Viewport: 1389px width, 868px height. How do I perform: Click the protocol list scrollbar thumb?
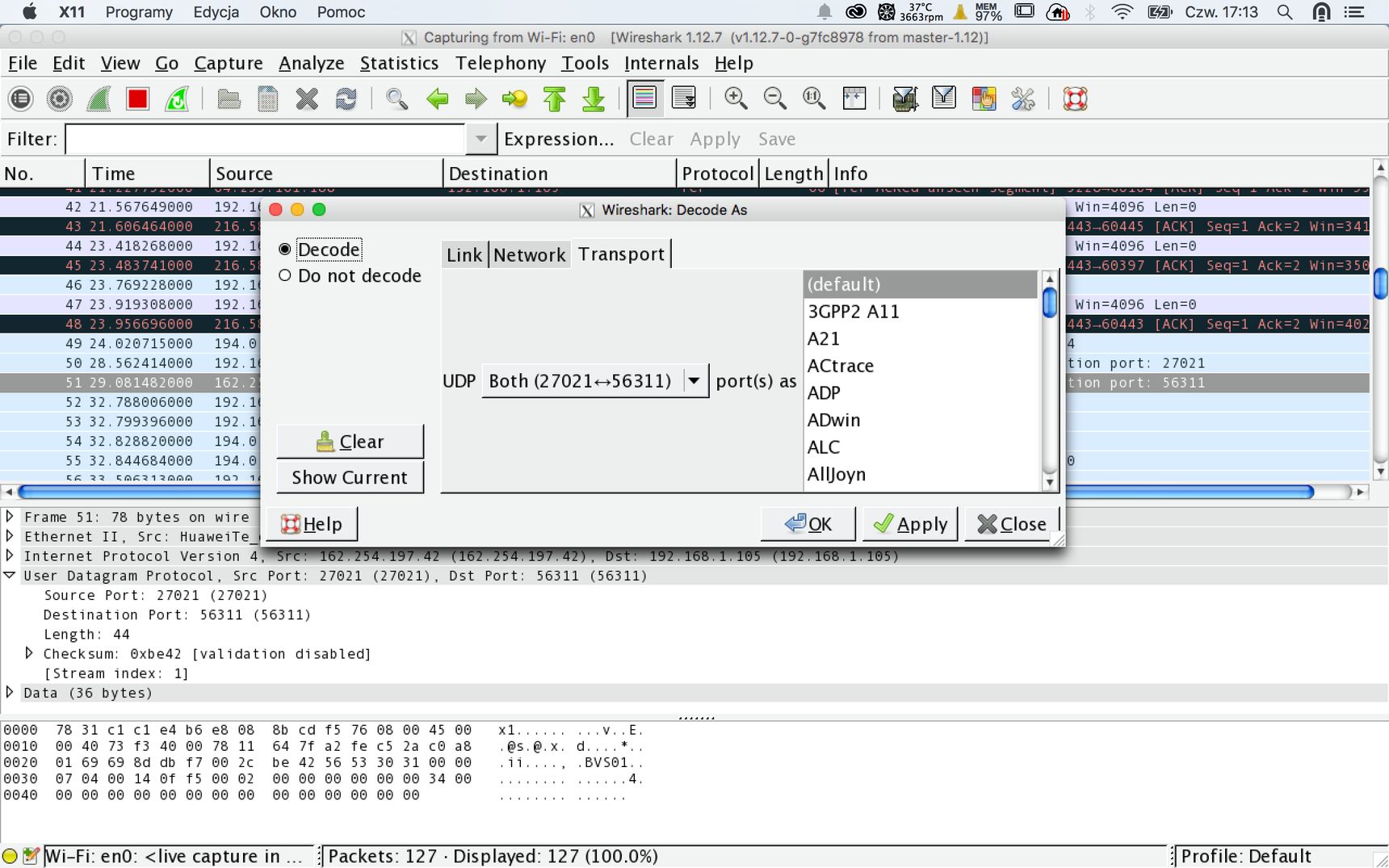(1050, 303)
